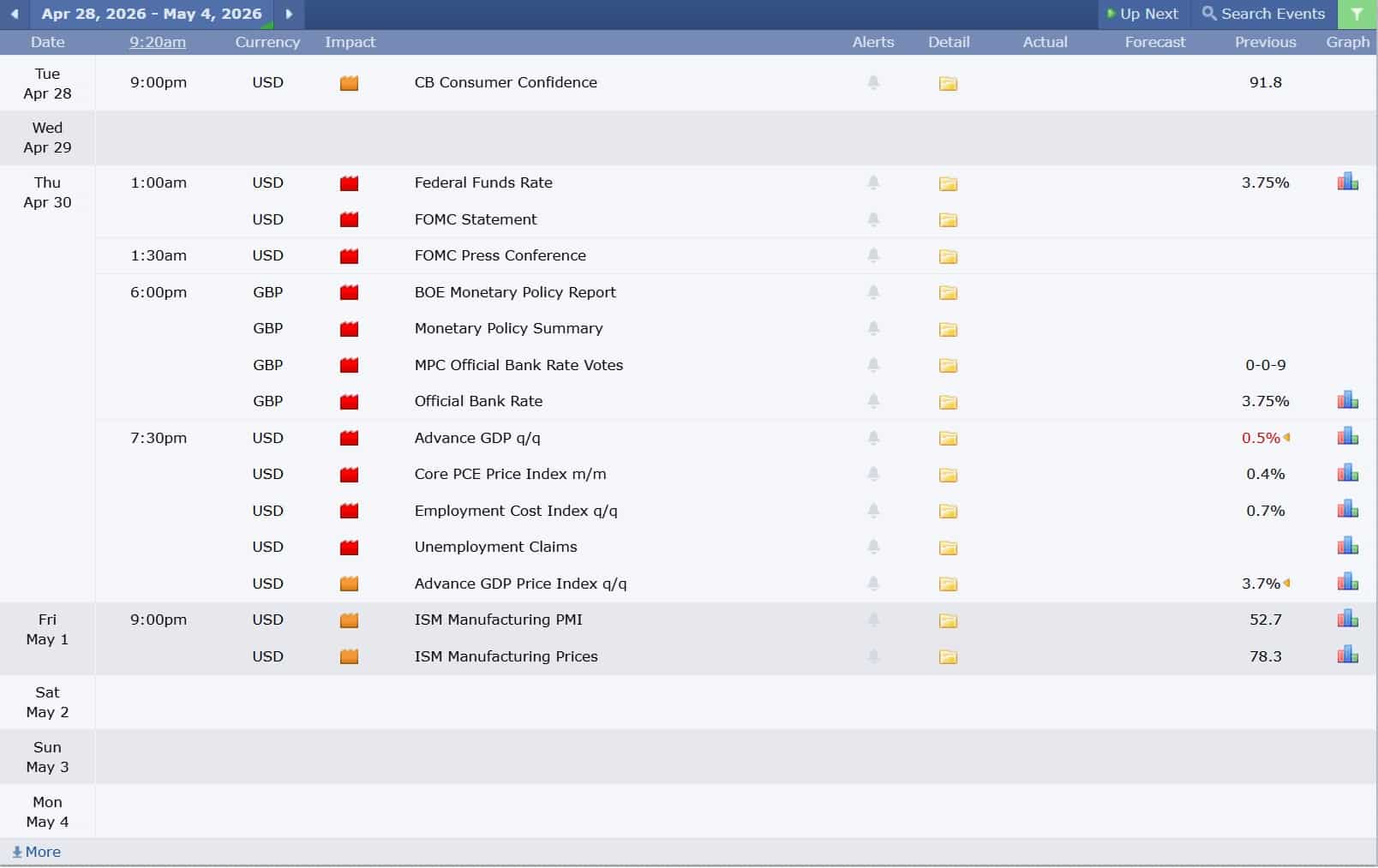This screenshot has width=1378, height=868.
Task: Open detail folder for FOMC Press Conference
Action: [x=948, y=256]
